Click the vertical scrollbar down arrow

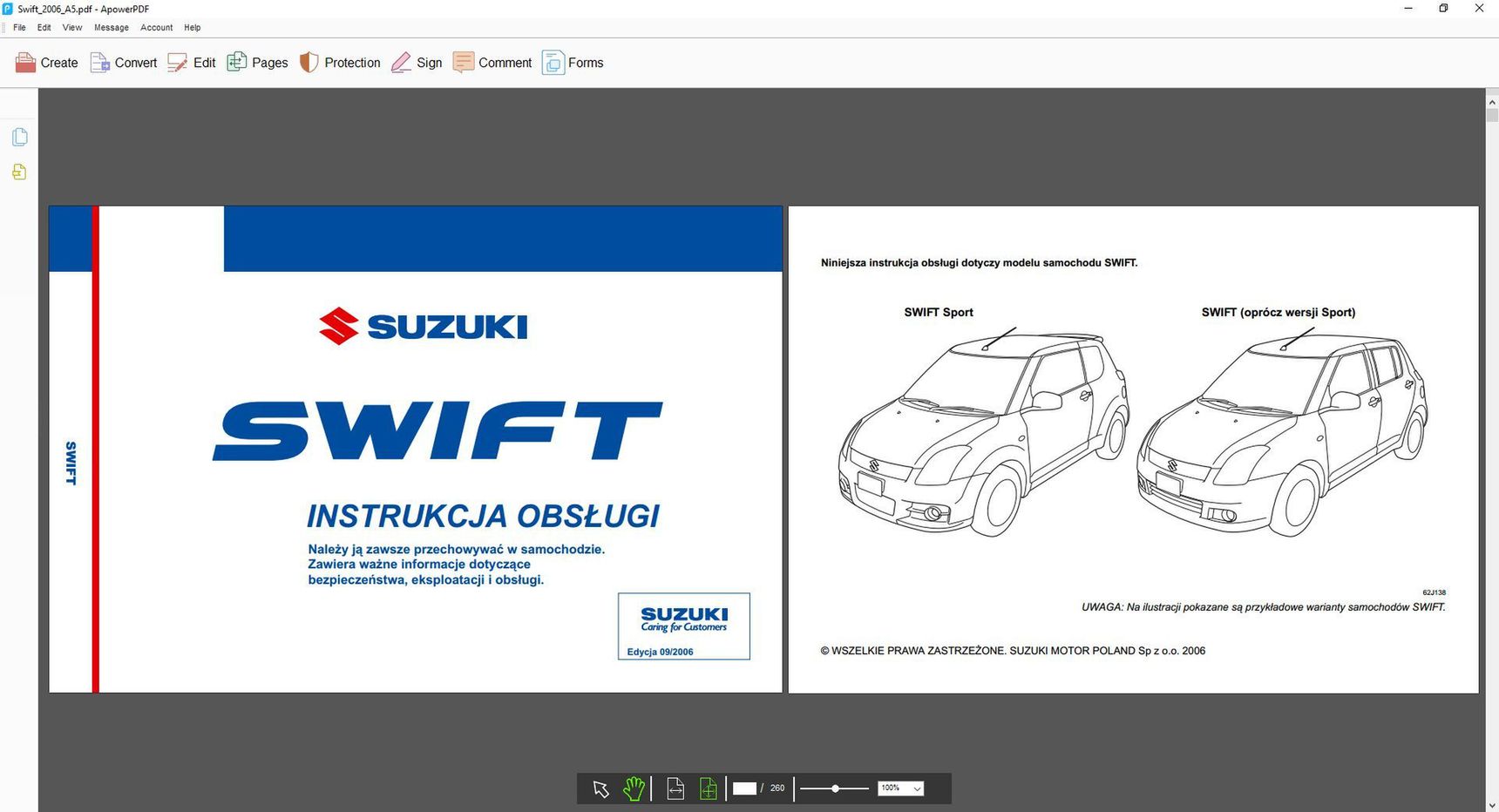pos(1492,806)
